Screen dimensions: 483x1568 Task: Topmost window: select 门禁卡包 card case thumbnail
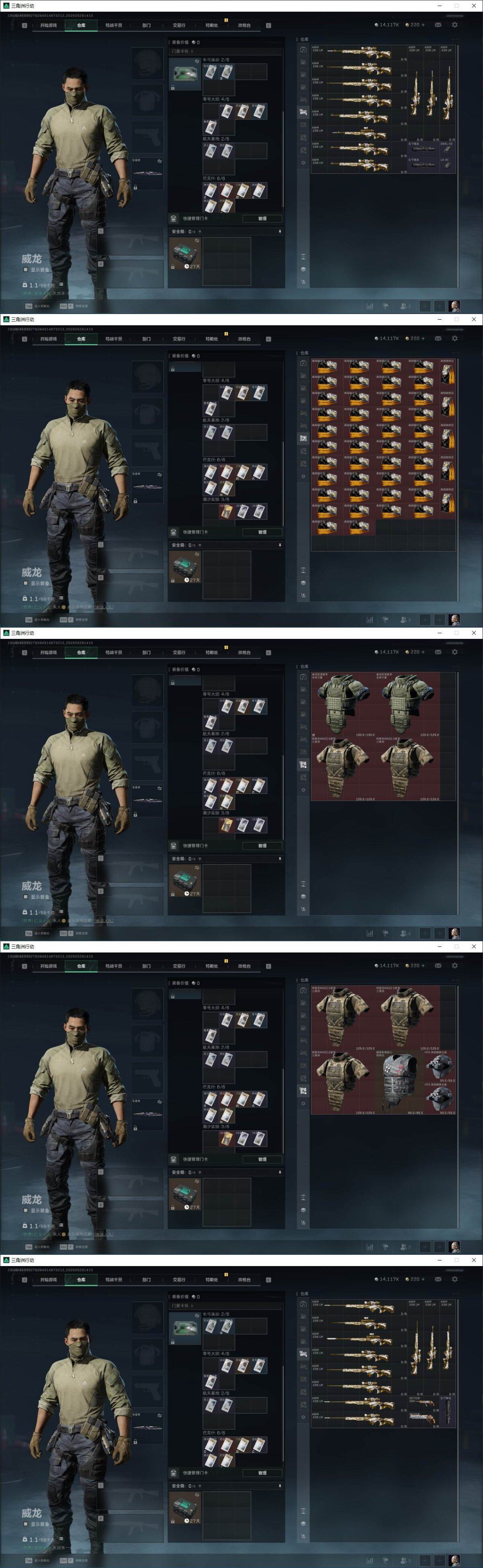pos(185,74)
